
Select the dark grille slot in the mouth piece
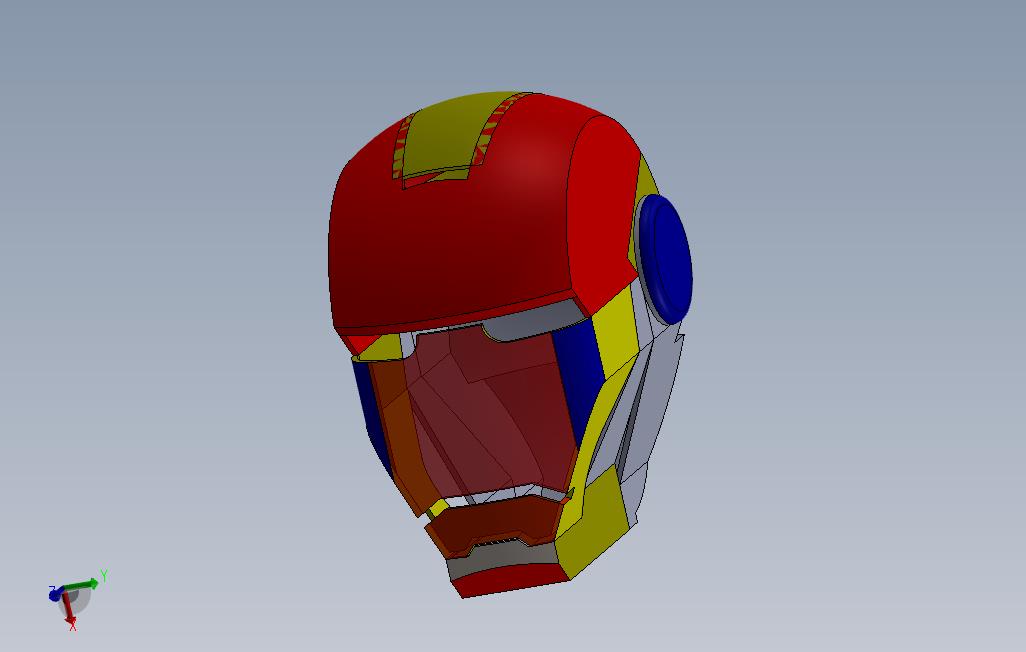coord(497,543)
